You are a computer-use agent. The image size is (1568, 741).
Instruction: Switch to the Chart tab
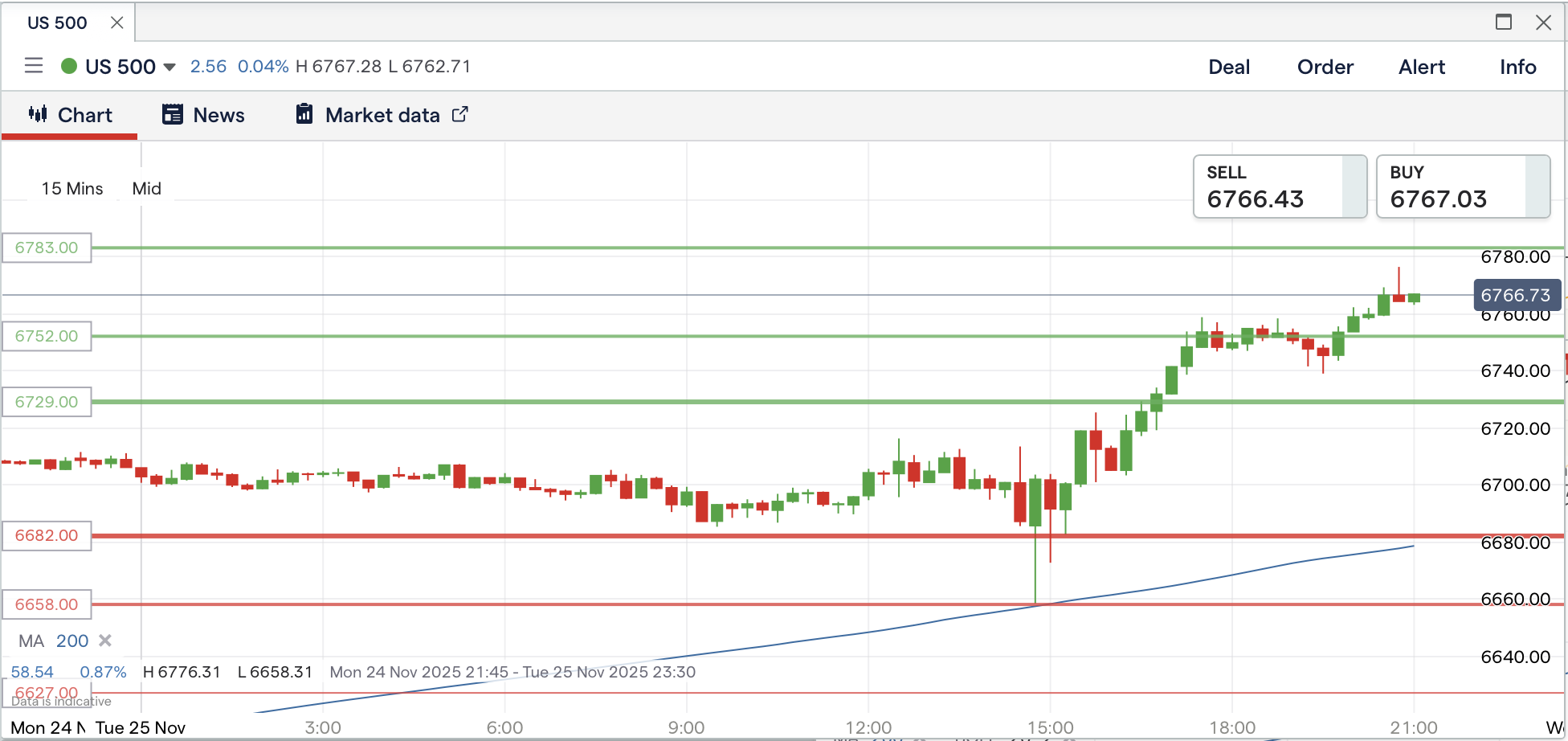[x=71, y=115]
